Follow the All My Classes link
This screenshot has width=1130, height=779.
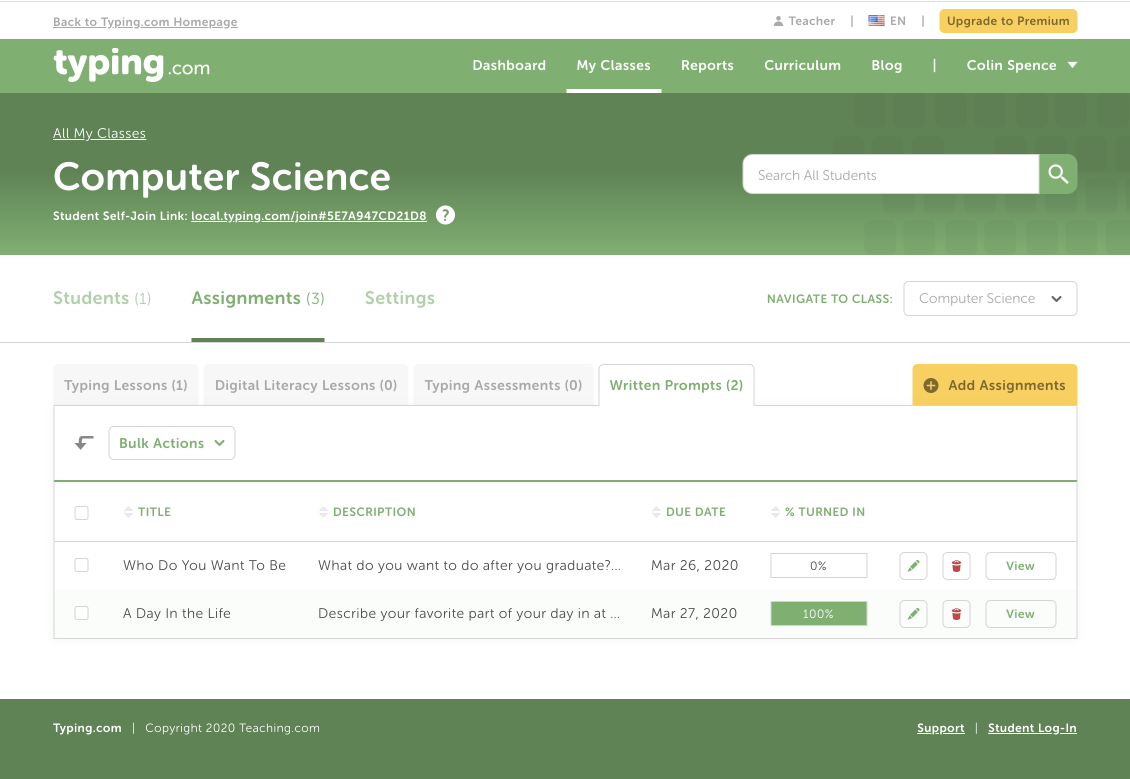99,133
